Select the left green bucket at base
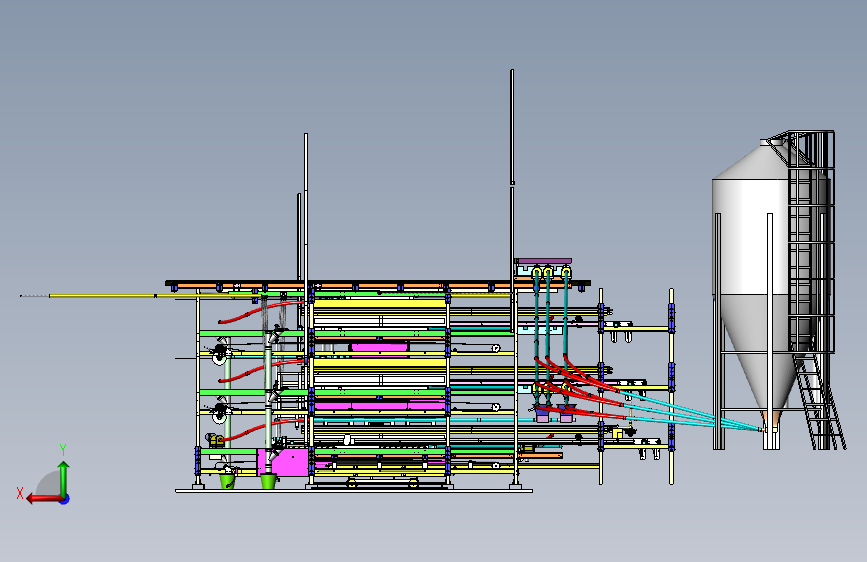Screen dimensions: 867x562 pos(227,480)
